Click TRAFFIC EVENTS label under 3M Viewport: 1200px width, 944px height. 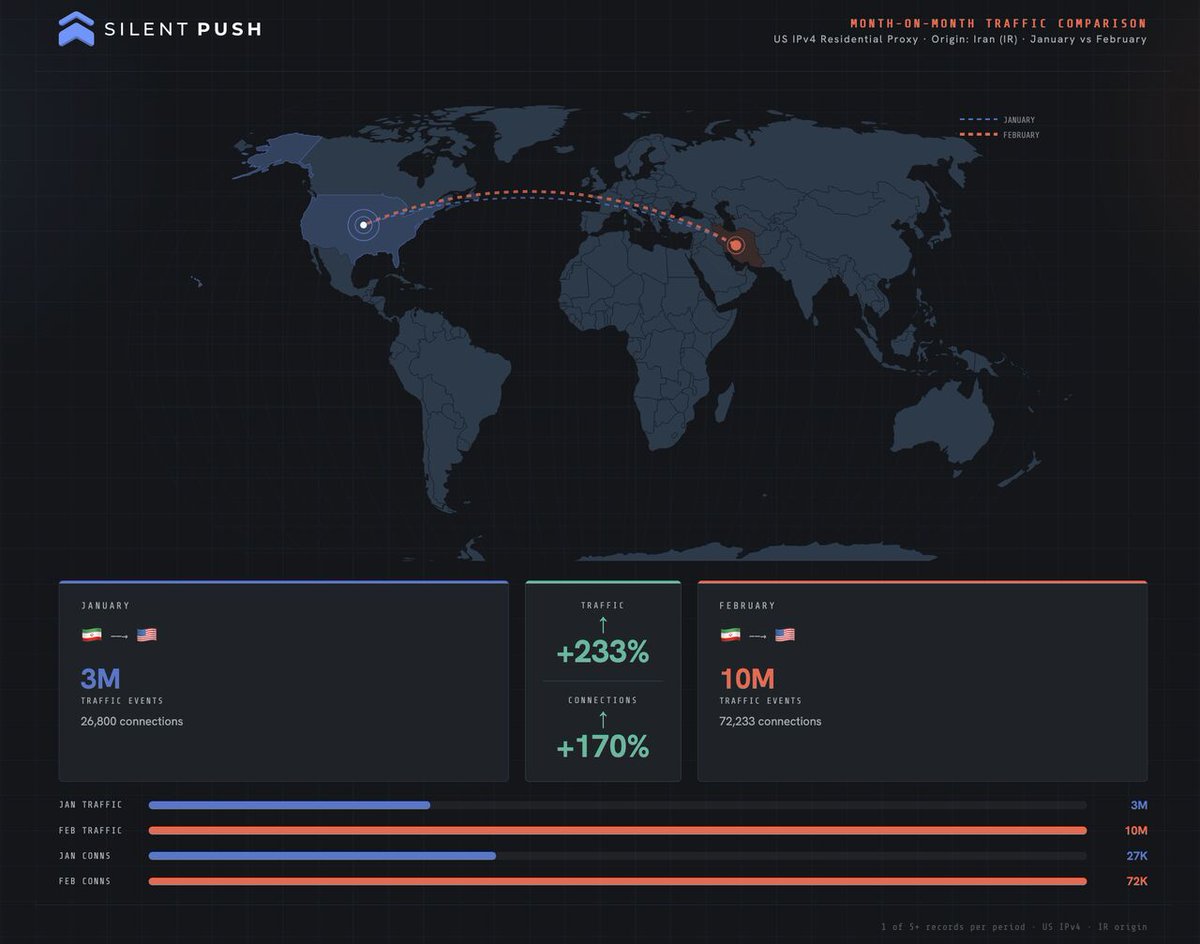122,701
